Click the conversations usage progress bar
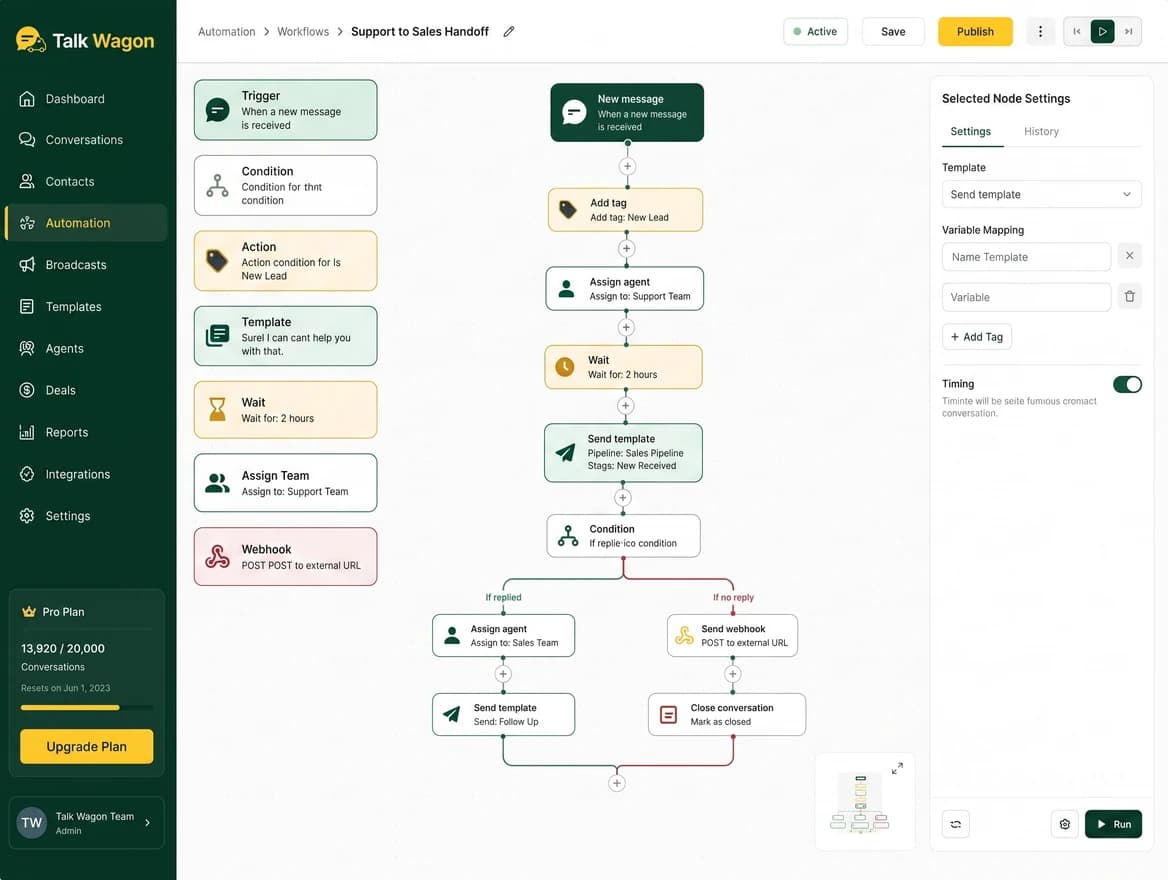The height and width of the screenshot is (880, 1168). coord(86,707)
